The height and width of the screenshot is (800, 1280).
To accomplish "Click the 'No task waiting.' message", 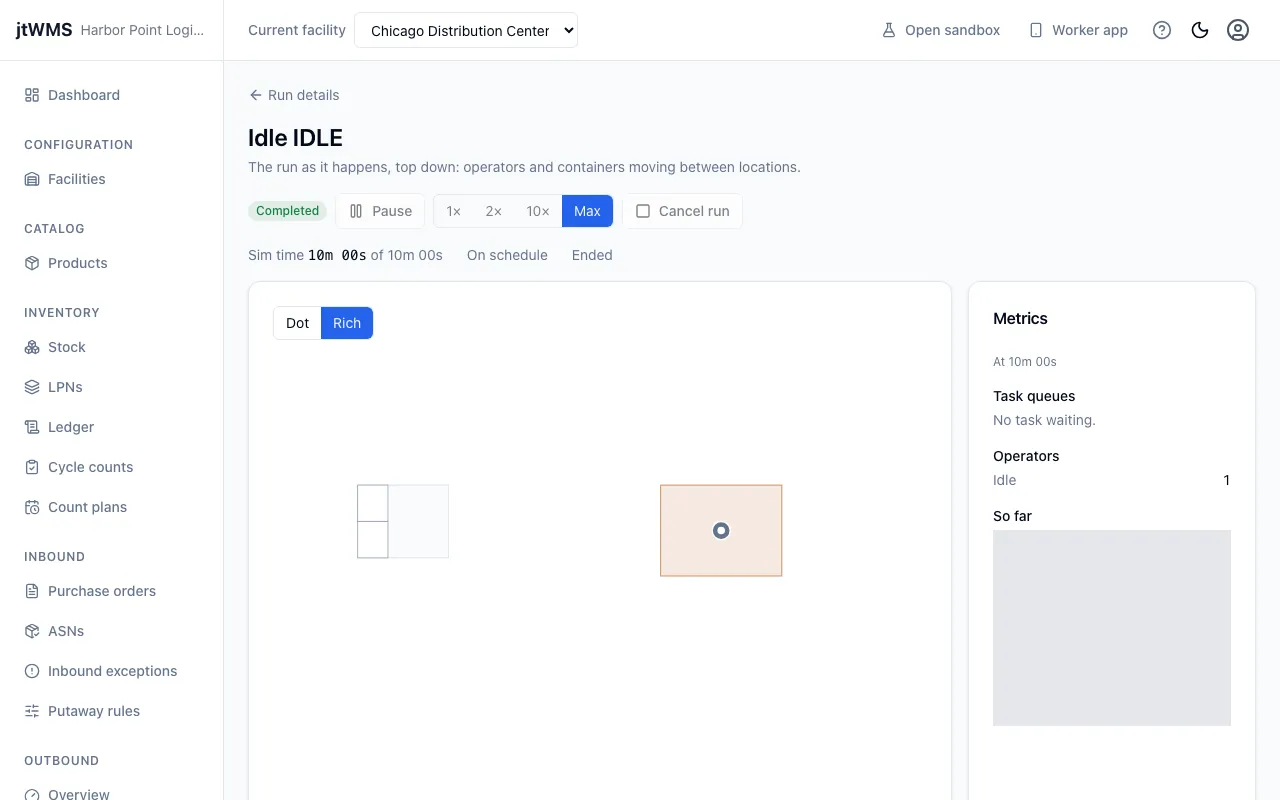I will (x=1044, y=420).
